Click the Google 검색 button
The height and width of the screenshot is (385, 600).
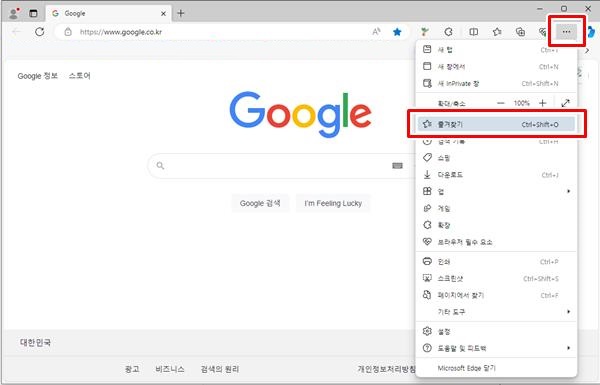tap(260, 203)
